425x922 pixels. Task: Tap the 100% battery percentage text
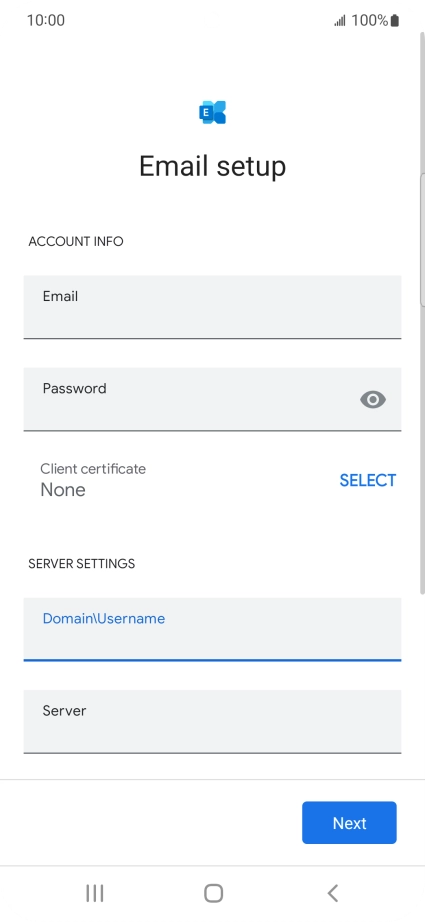[370, 21]
